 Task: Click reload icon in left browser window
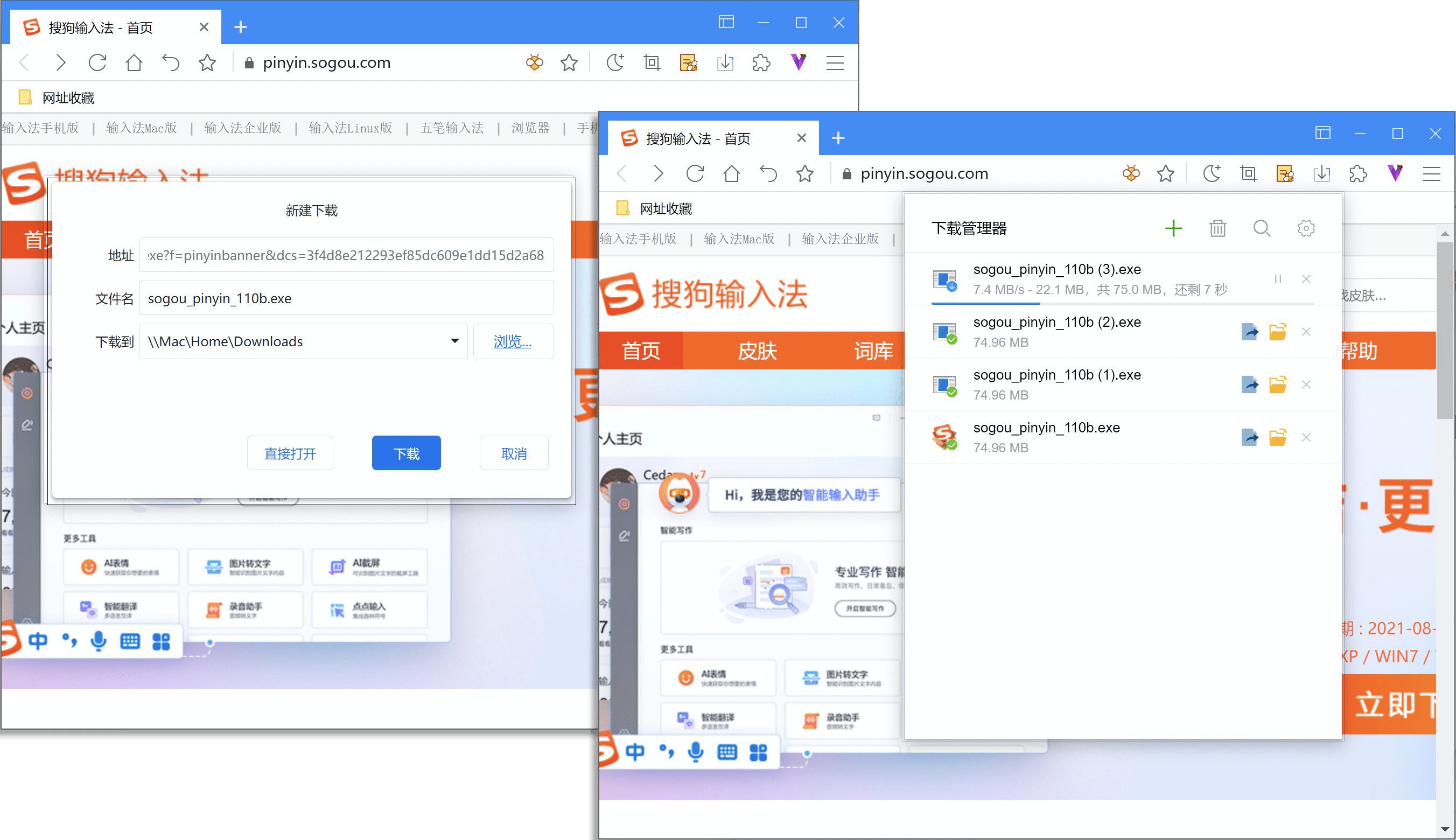[x=97, y=62]
